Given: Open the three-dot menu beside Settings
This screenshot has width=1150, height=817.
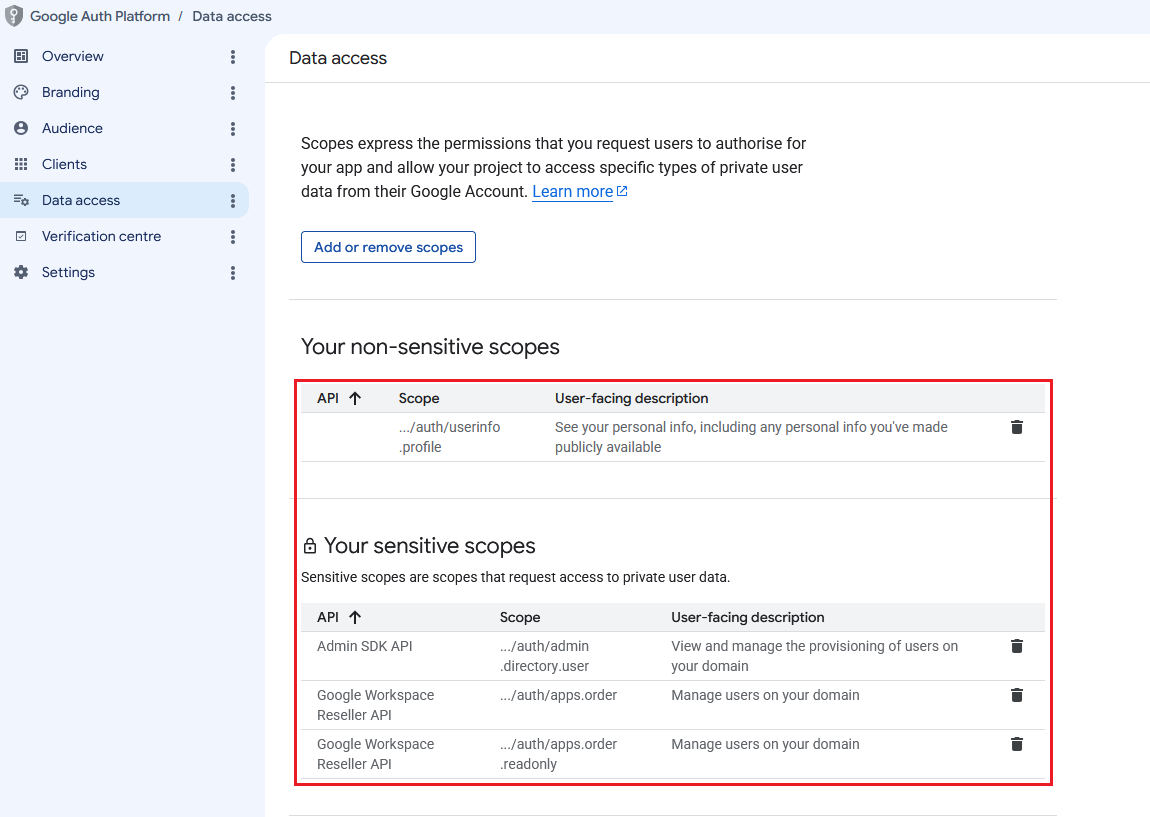Looking at the screenshot, I should (x=233, y=272).
